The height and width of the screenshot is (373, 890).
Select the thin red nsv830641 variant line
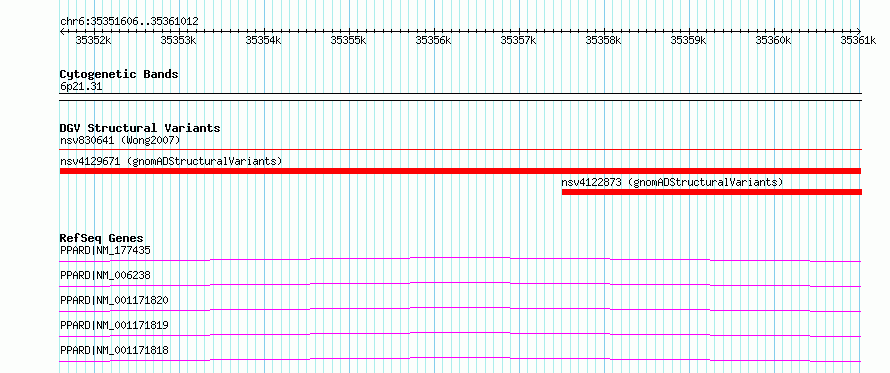460,149
